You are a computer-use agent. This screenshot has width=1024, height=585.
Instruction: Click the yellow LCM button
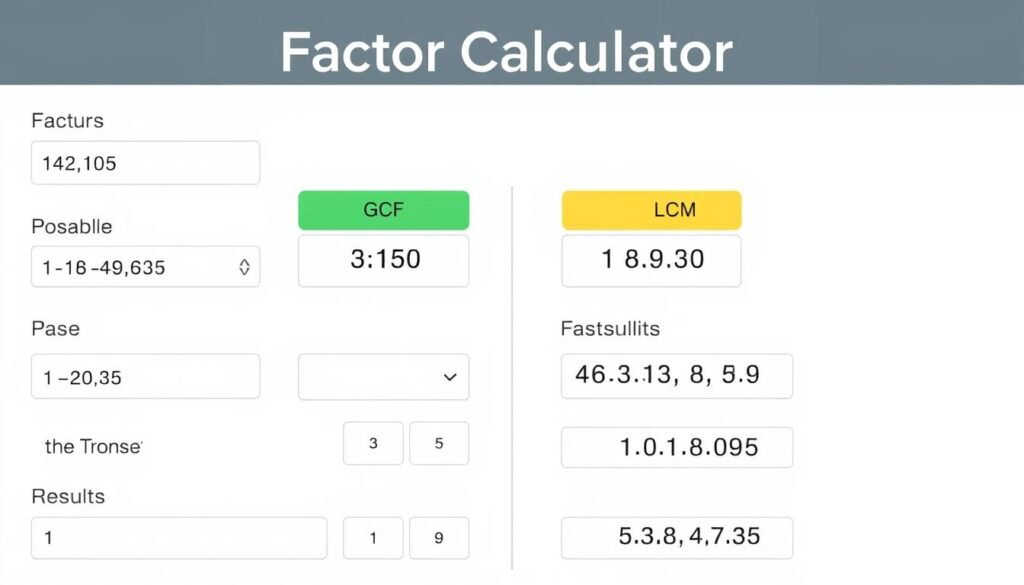click(x=651, y=210)
